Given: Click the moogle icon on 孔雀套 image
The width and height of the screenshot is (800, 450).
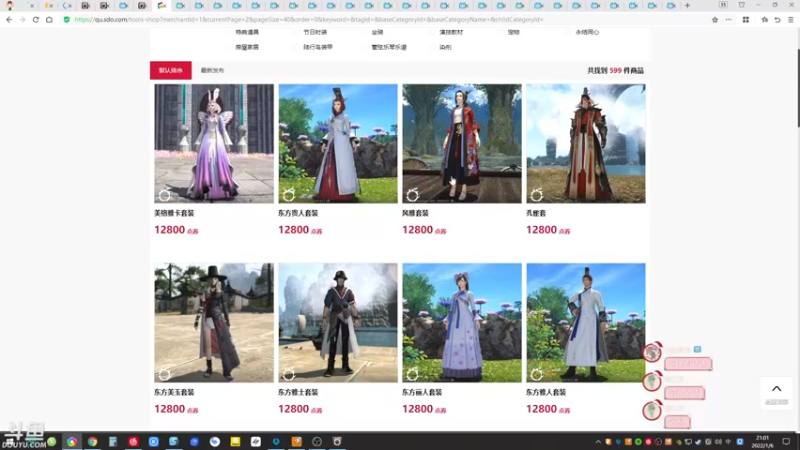Looking at the screenshot, I should tap(537, 194).
